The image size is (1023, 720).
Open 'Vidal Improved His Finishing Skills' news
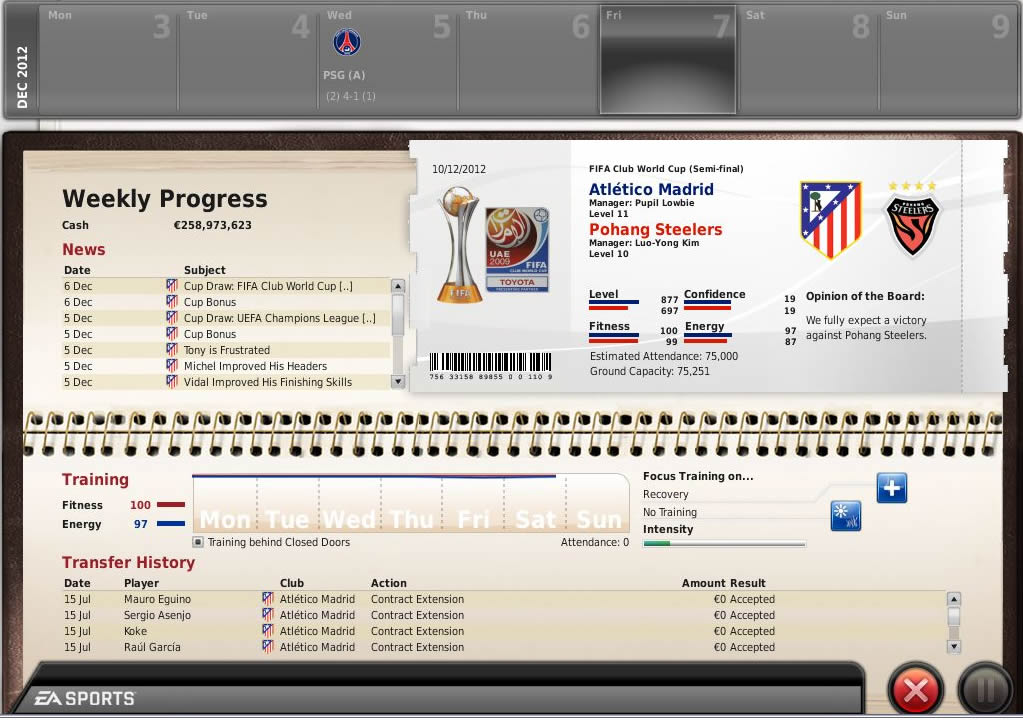click(267, 382)
